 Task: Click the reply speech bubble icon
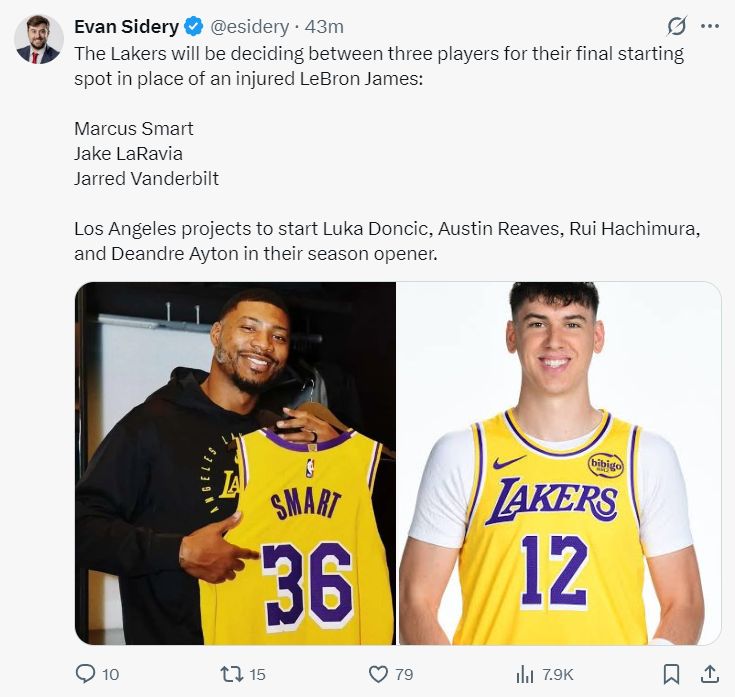[x=87, y=674]
